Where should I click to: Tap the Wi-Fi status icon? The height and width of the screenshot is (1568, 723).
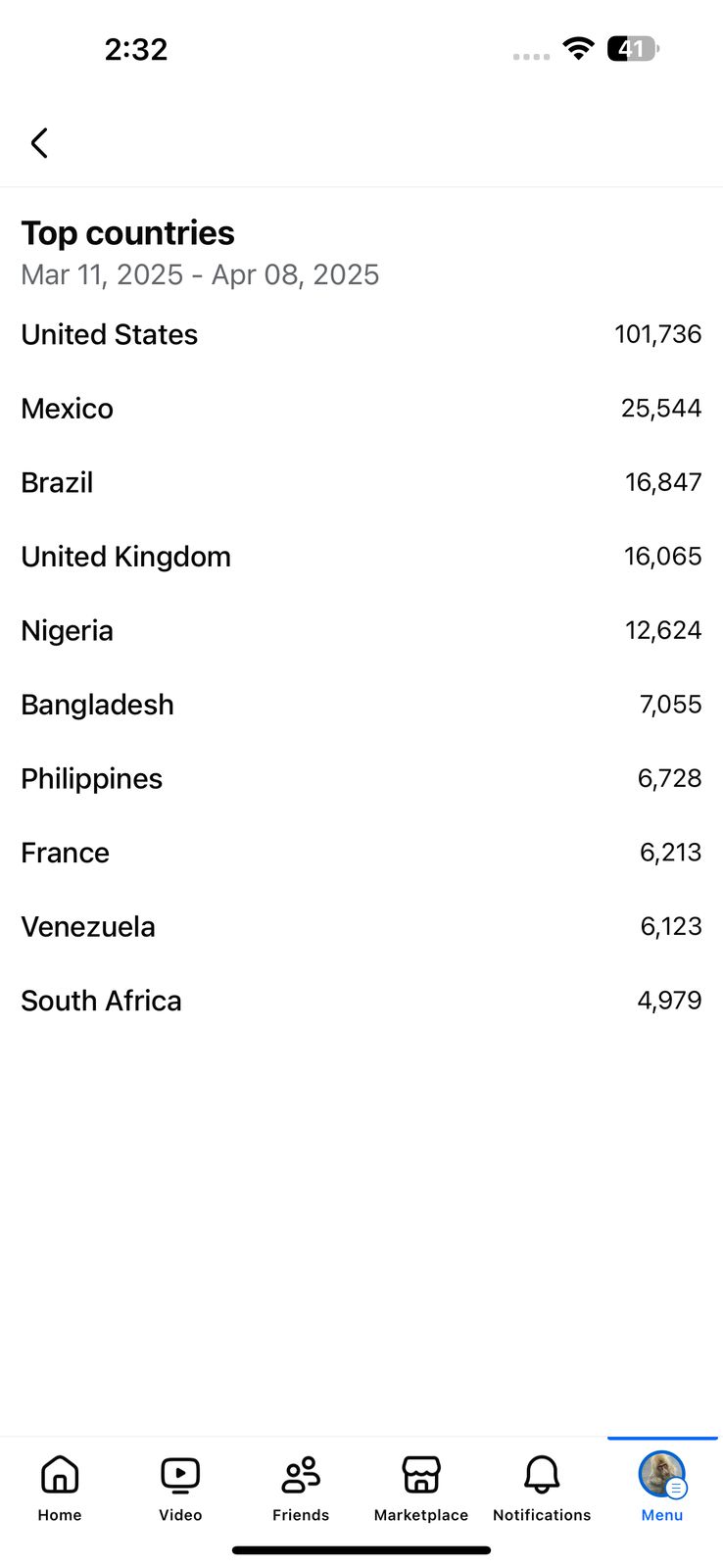579,48
